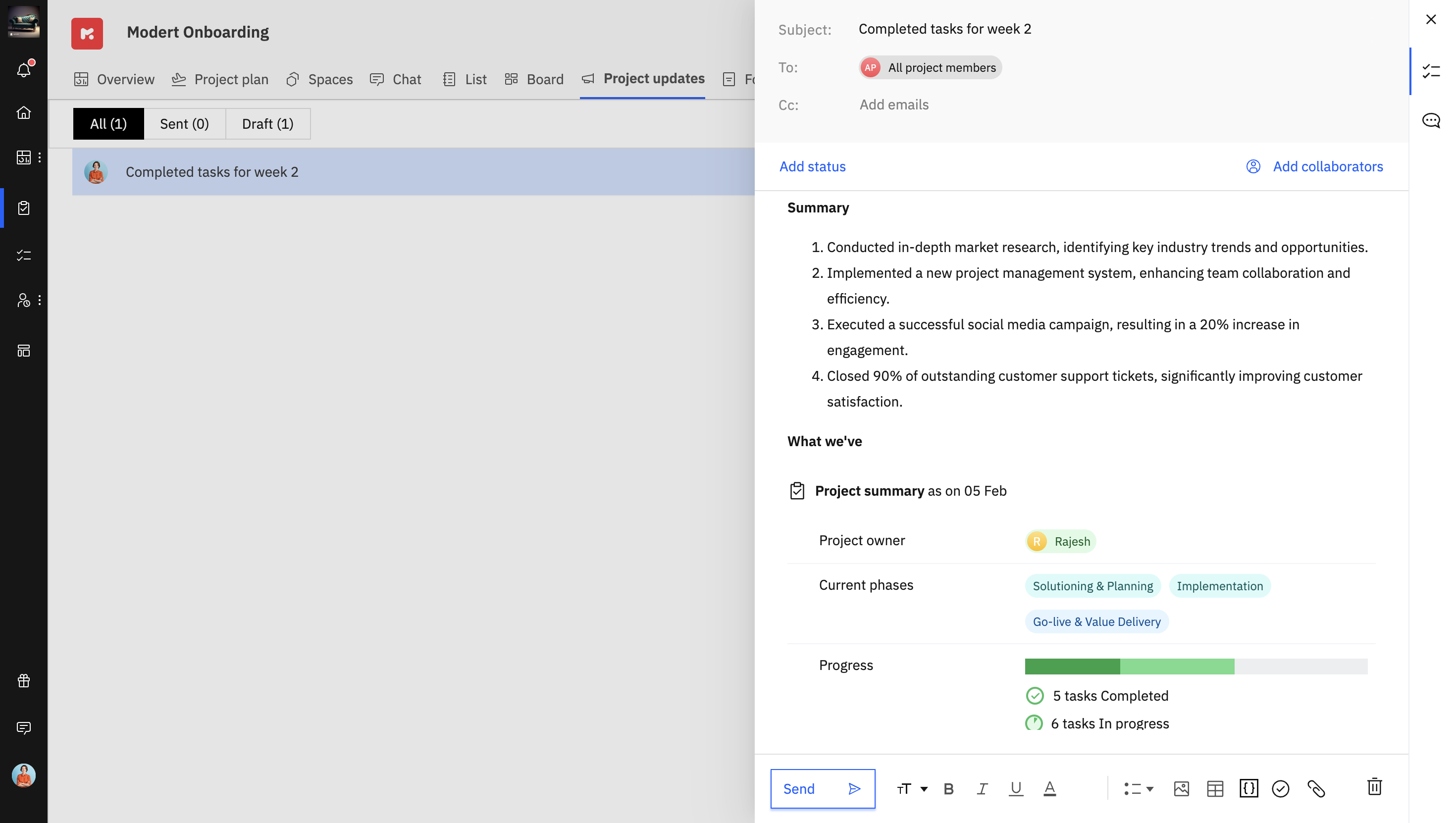Expand the bullet list style dropdown

(x=1149, y=788)
